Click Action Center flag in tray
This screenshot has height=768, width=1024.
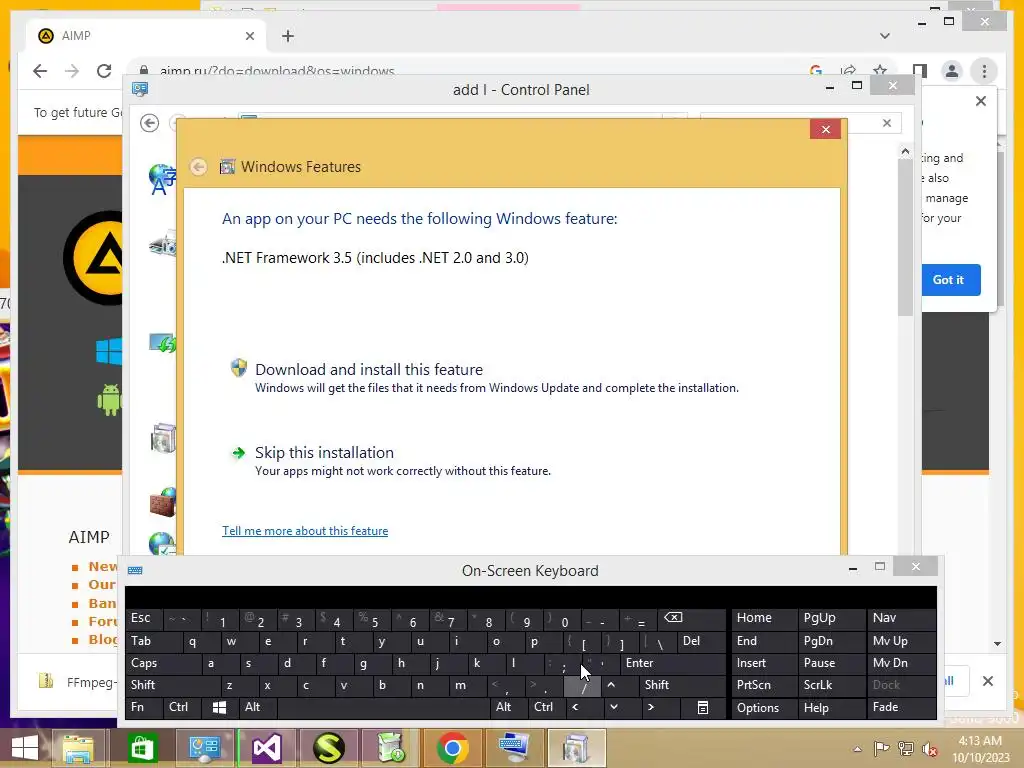point(881,749)
